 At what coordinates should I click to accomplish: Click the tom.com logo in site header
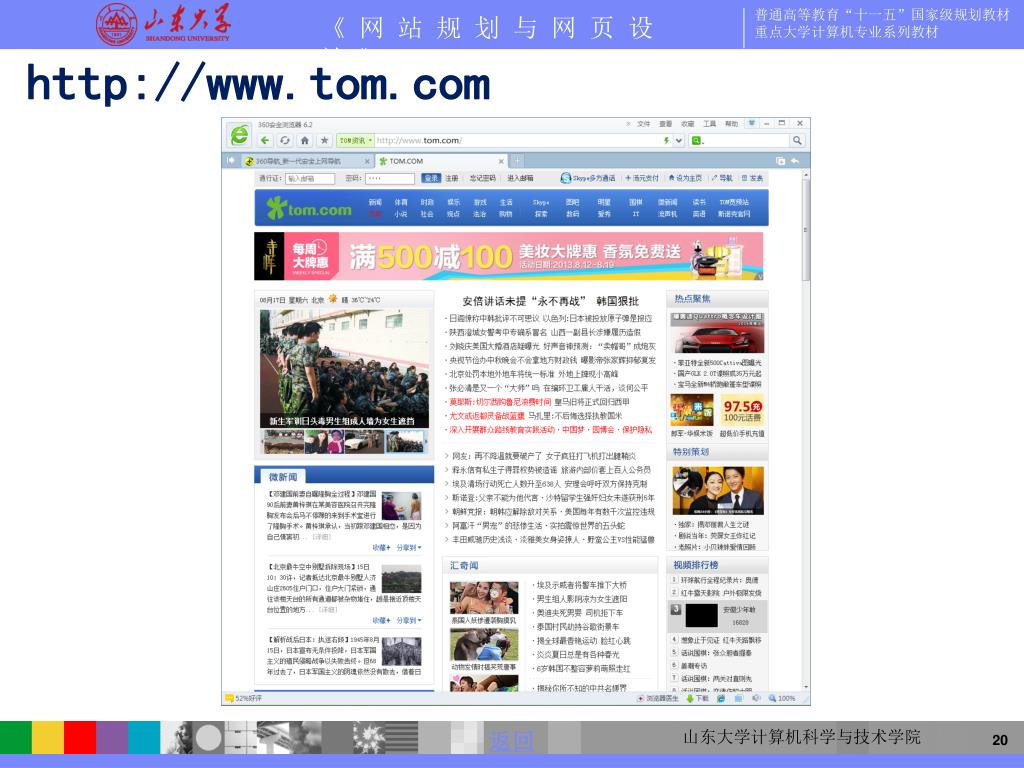309,208
